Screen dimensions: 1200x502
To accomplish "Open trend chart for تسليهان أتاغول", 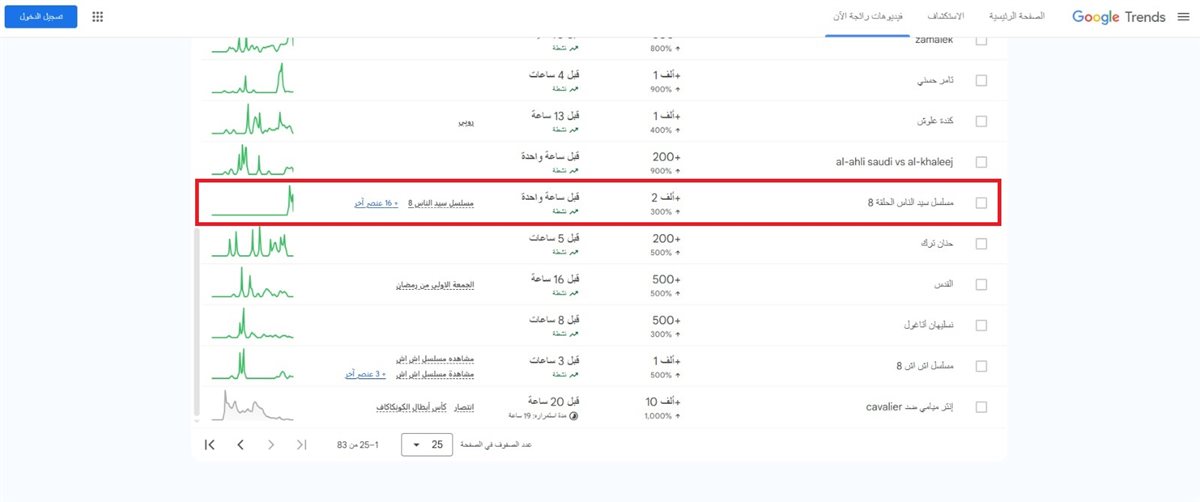I will [x=255, y=325].
